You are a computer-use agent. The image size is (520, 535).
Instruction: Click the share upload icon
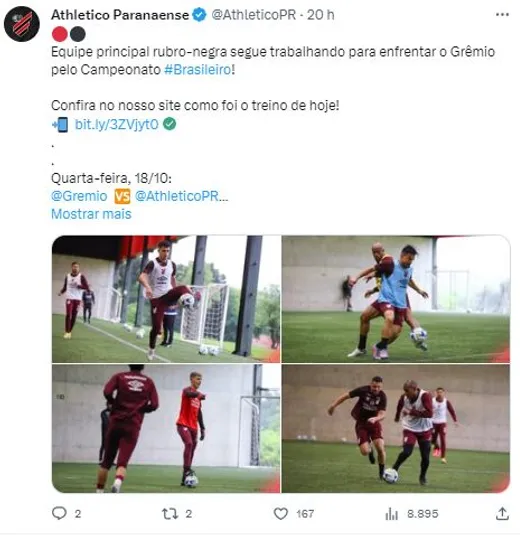coord(502,513)
